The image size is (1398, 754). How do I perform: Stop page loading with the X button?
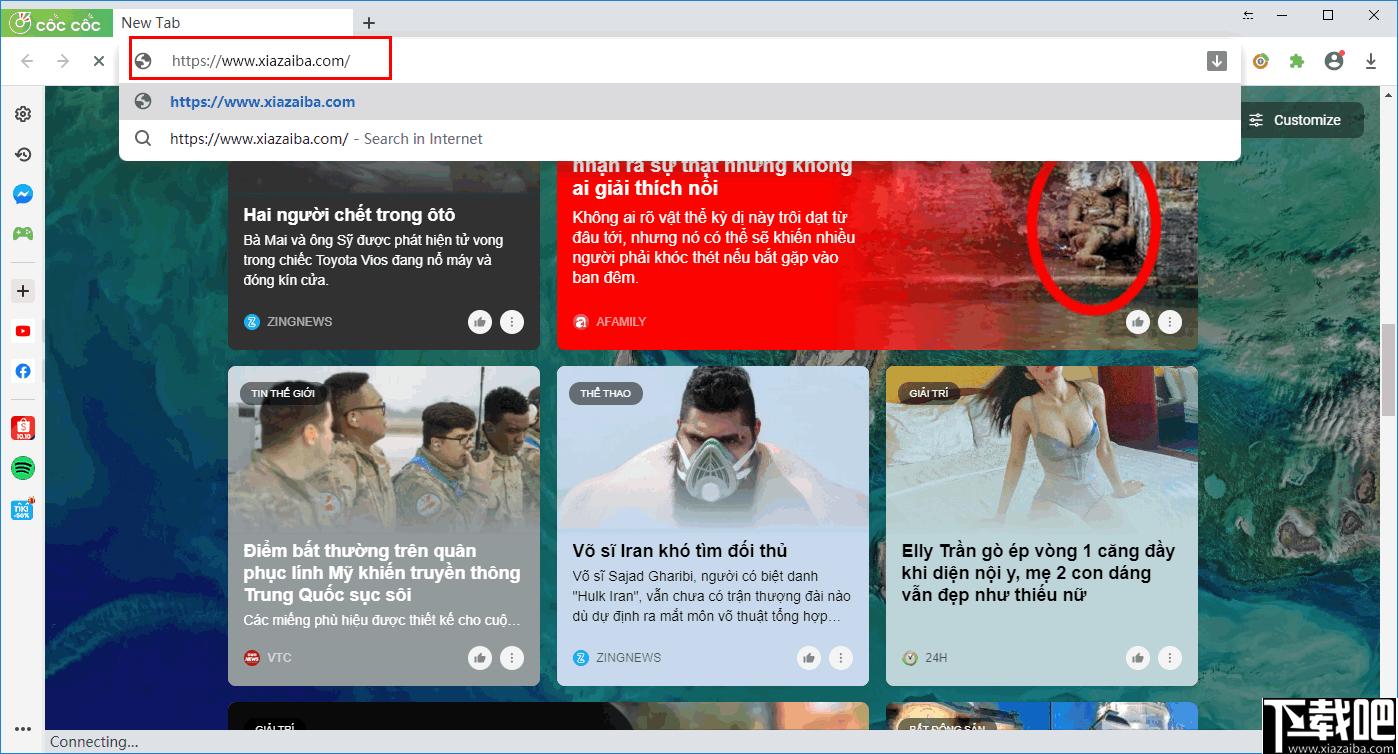(98, 61)
